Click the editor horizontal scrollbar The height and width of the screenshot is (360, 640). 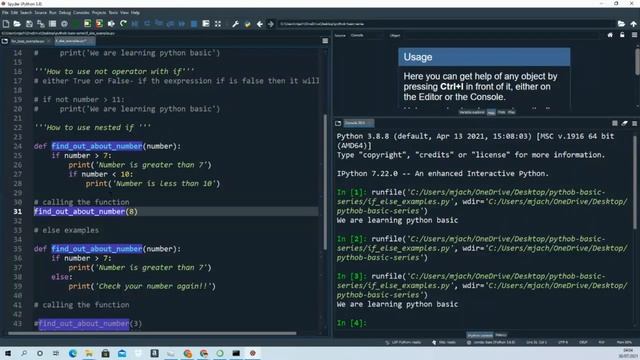click(152, 333)
